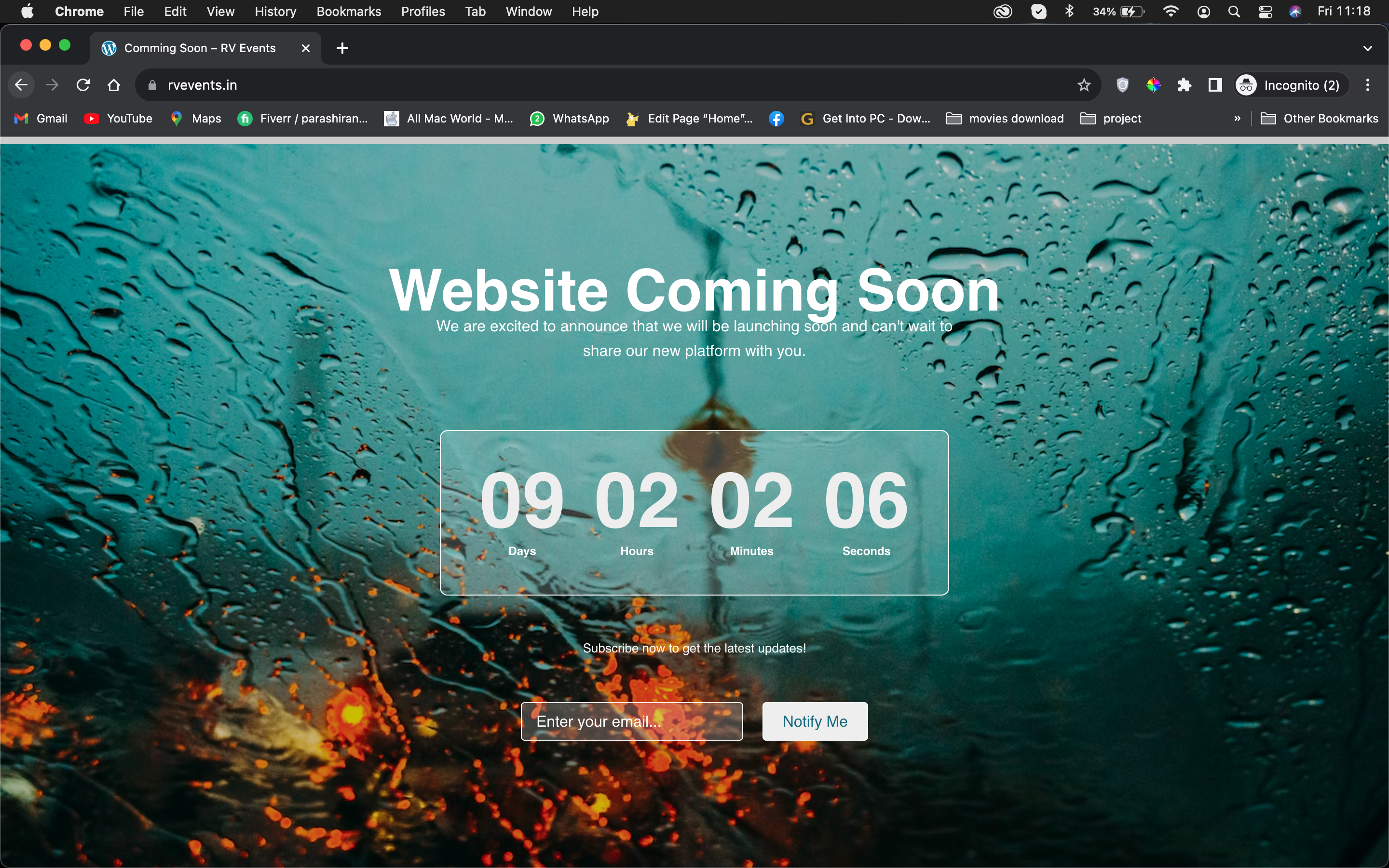Open the checkmark app icon in the menu bar
The height and width of the screenshot is (868, 1389).
click(1038, 12)
